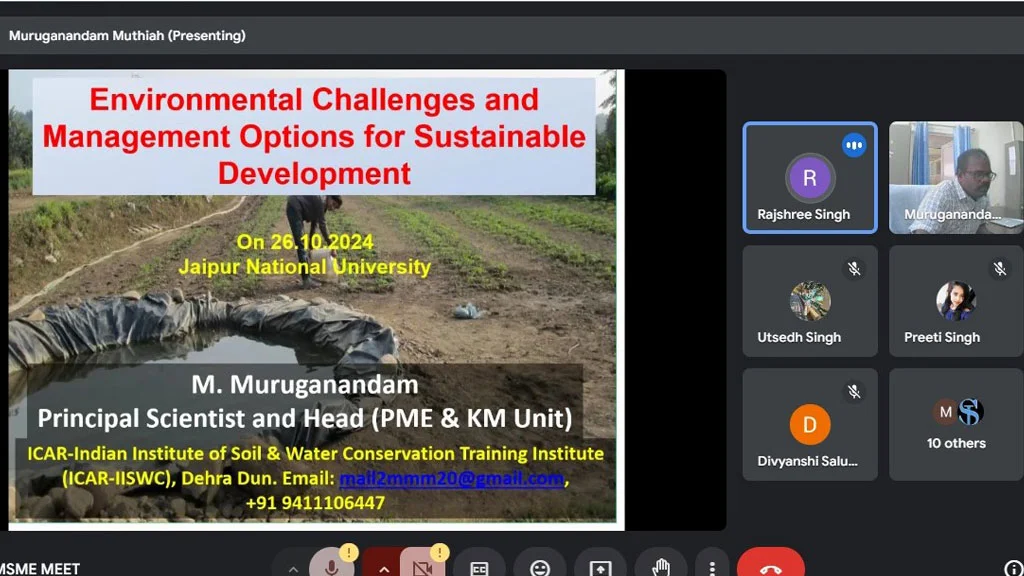Open more options three-dot menu

click(712, 567)
